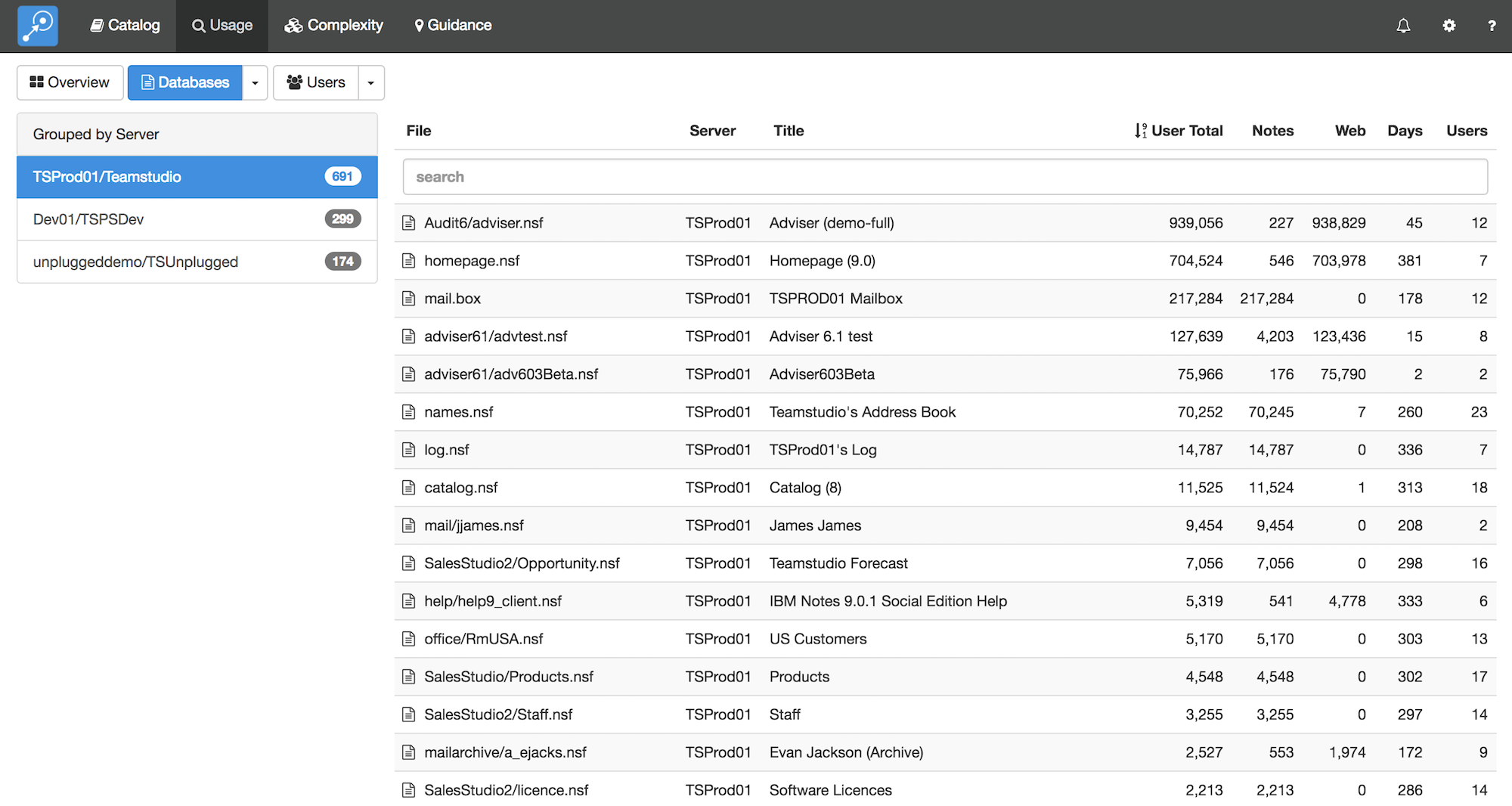Image resolution: width=1512 pixels, height=806 pixels.
Task: Sort by Days column header
Action: tap(1405, 131)
